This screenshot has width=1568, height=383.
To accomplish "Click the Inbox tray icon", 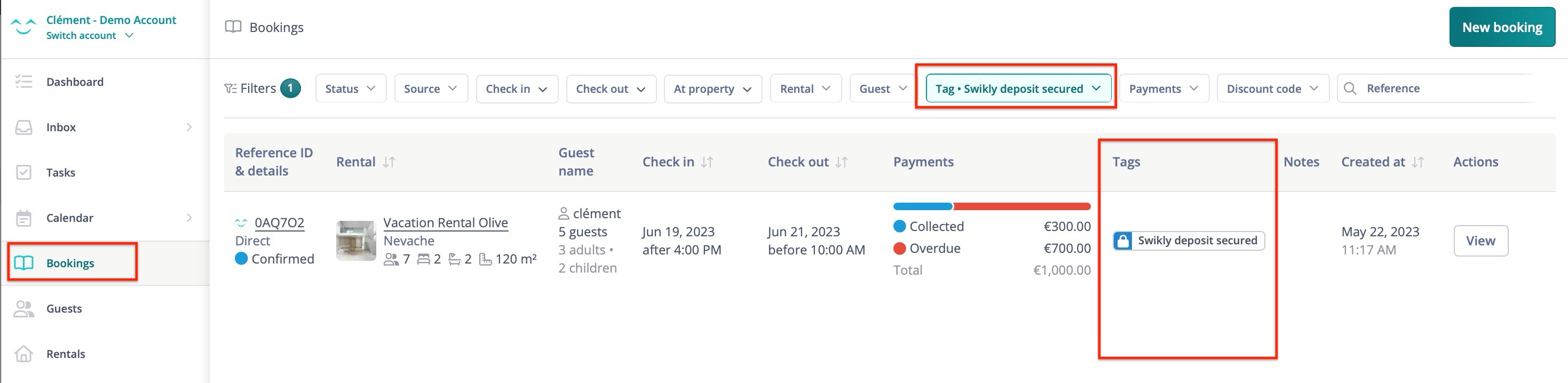I will click(x=23, y=127).
